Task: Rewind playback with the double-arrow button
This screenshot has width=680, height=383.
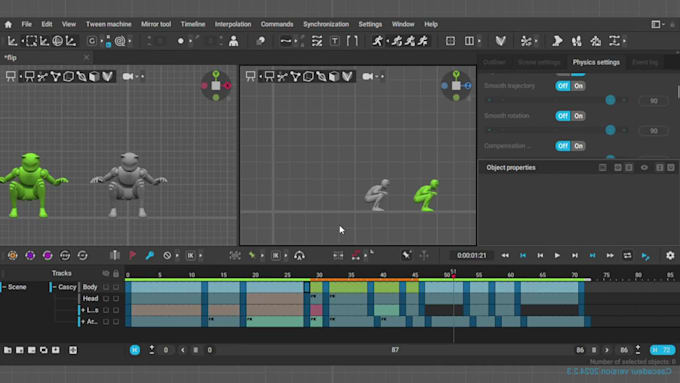Action: (505, 255)
